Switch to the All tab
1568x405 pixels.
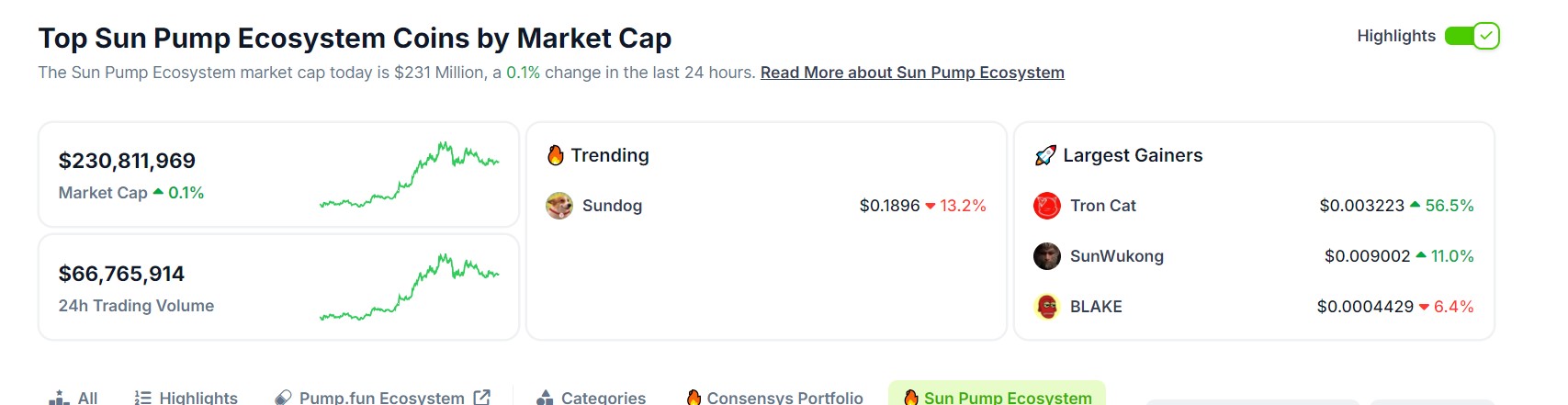pyautogui.click(x=73, y=398)
